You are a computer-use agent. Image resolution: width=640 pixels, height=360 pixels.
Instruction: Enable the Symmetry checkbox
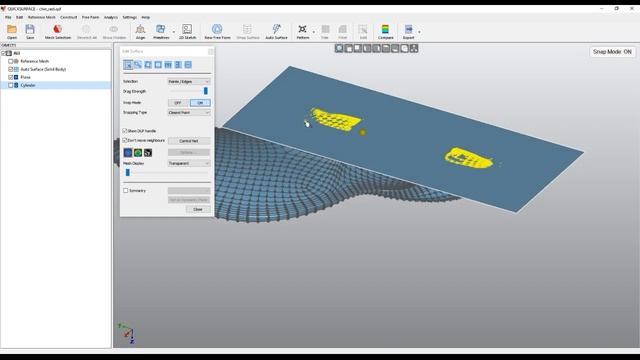tap(126, 191)
